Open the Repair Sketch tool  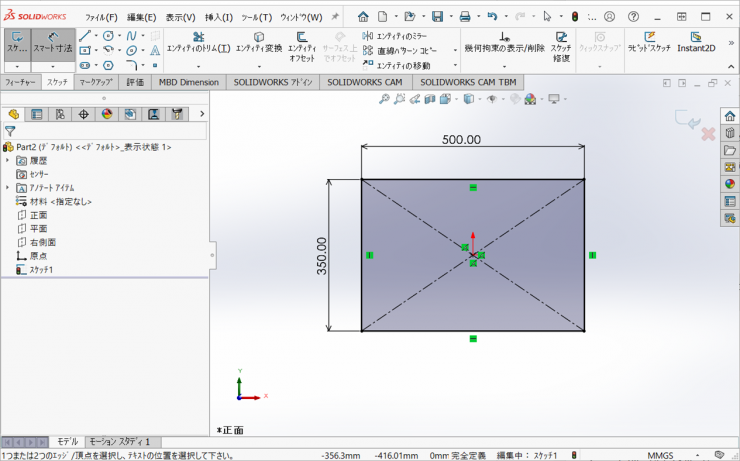point(561,43)
